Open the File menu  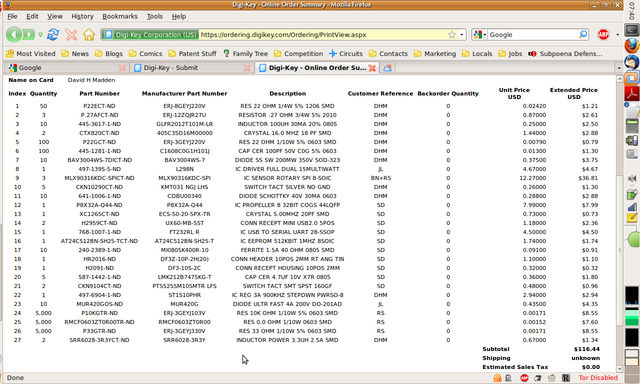12,16
